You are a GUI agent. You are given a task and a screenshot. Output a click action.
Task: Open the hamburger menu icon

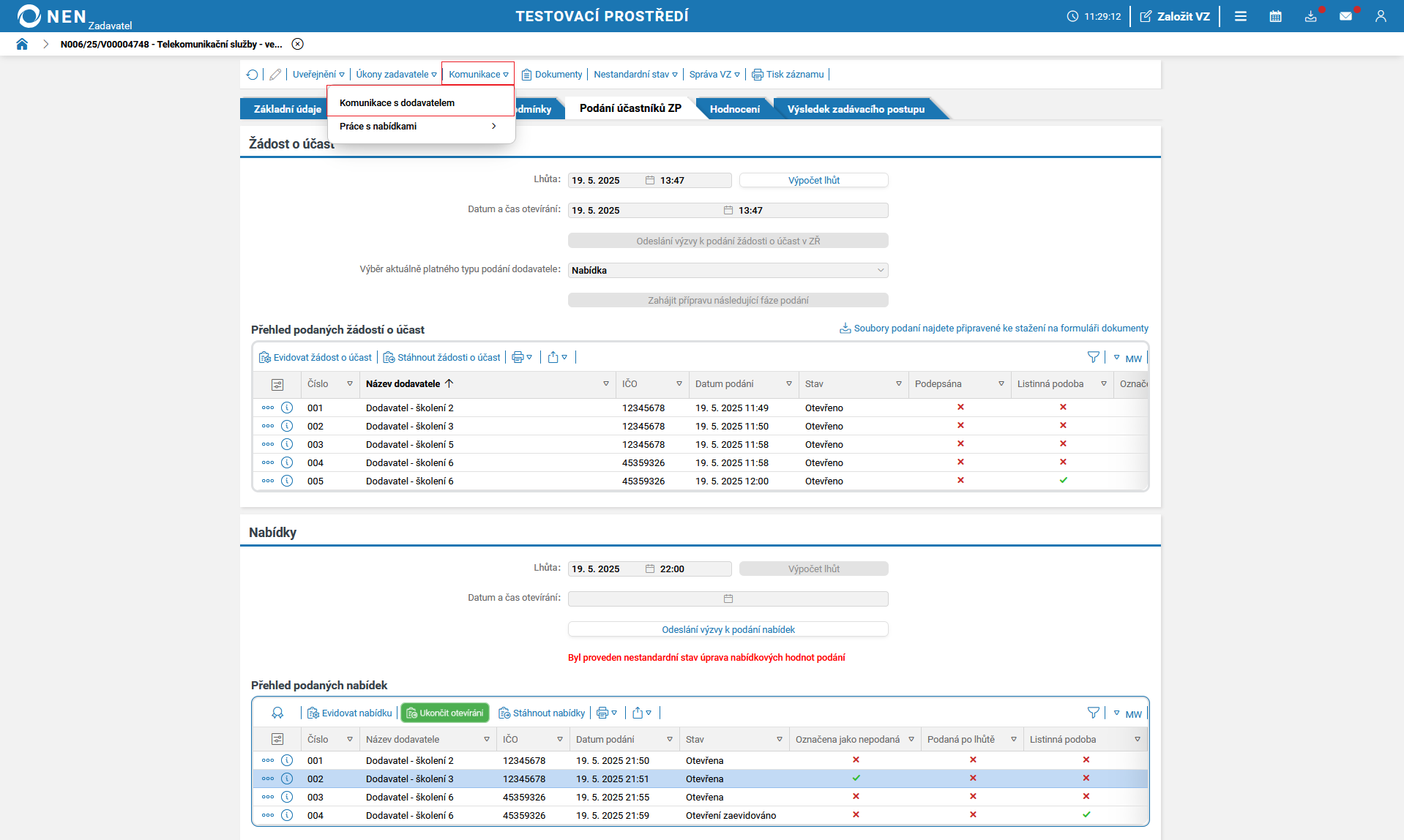[1240, 16]
